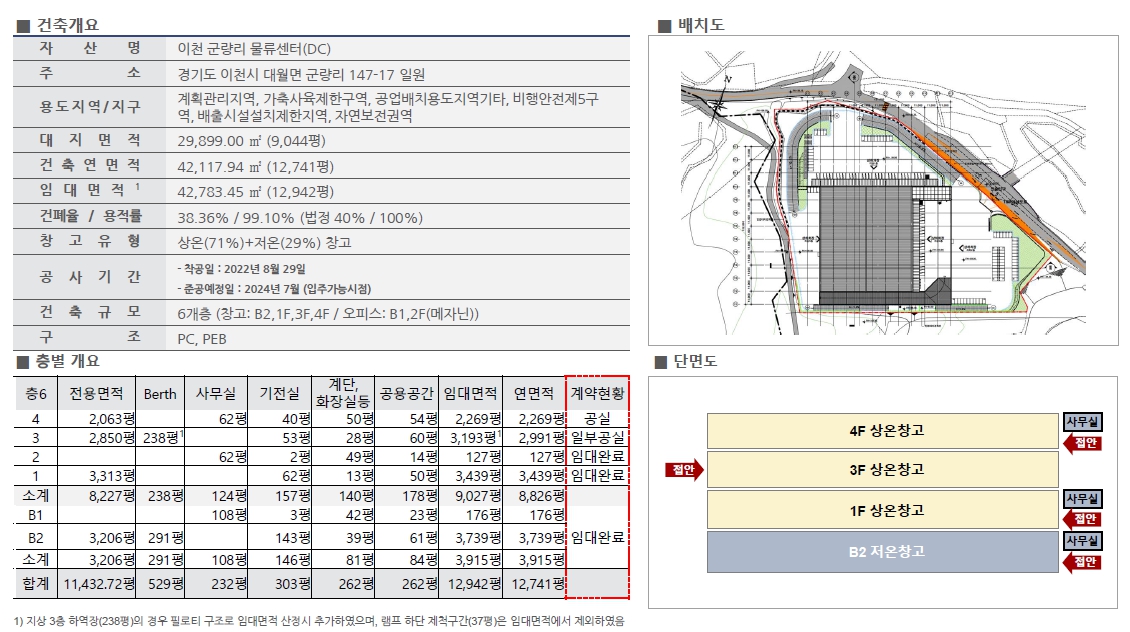Viewport: 1130px width, 632px height.
Task: Click the B1 row label in floor table
Action: [35, 515]
